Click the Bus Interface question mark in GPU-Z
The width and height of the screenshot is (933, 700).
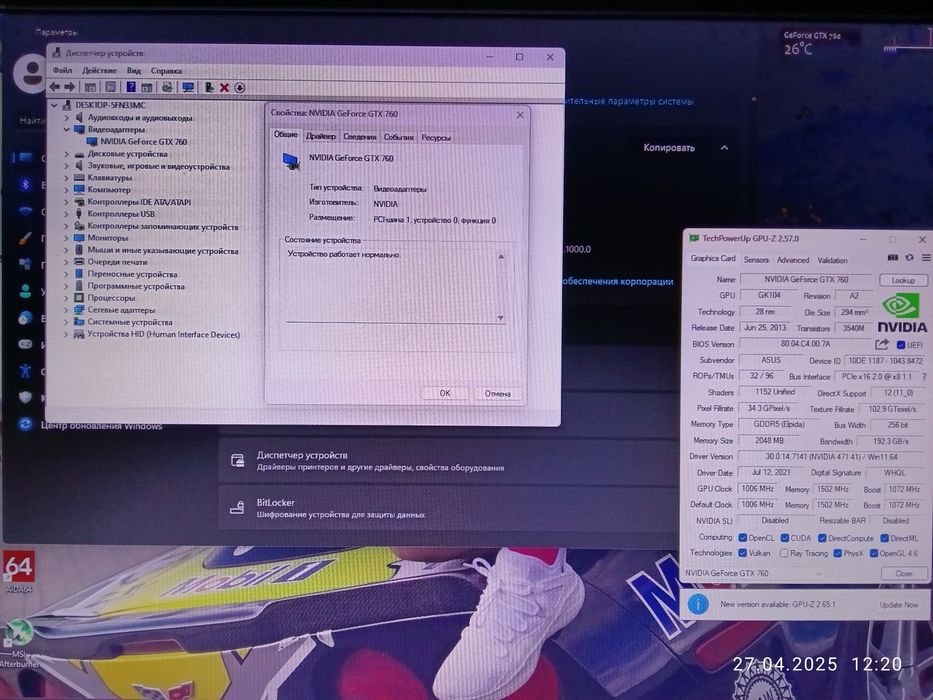coord(924,377)
